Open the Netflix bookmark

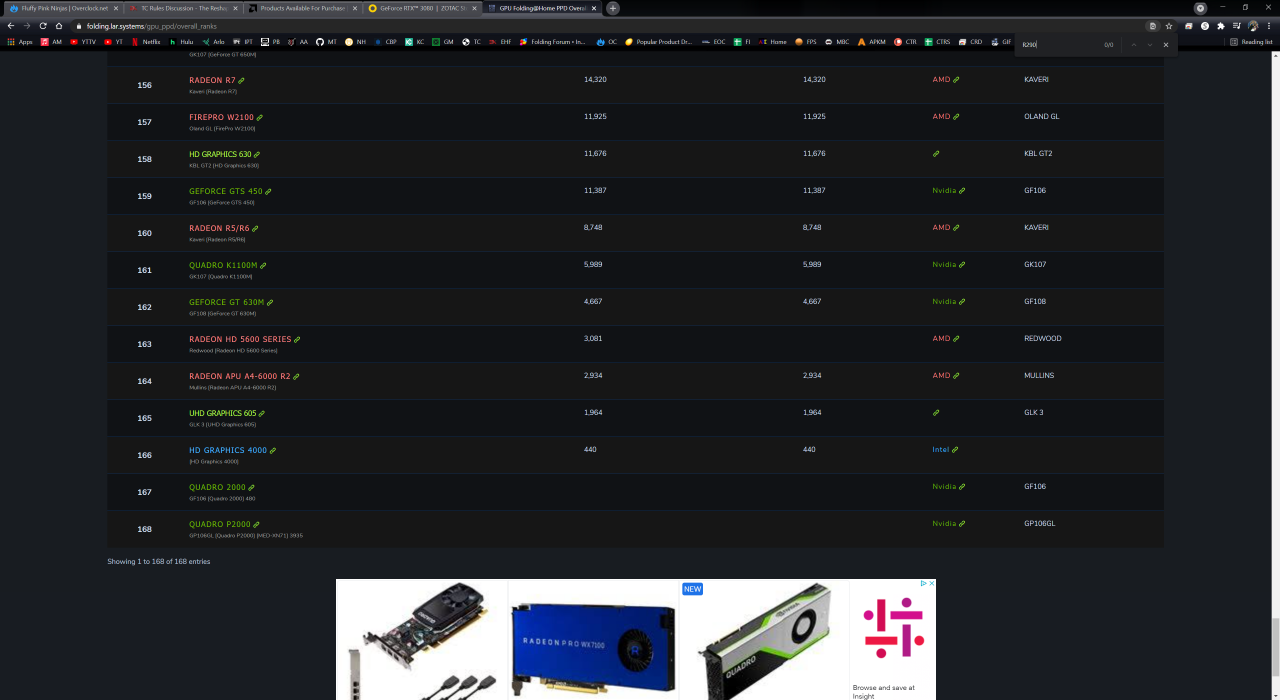[146, 42]
